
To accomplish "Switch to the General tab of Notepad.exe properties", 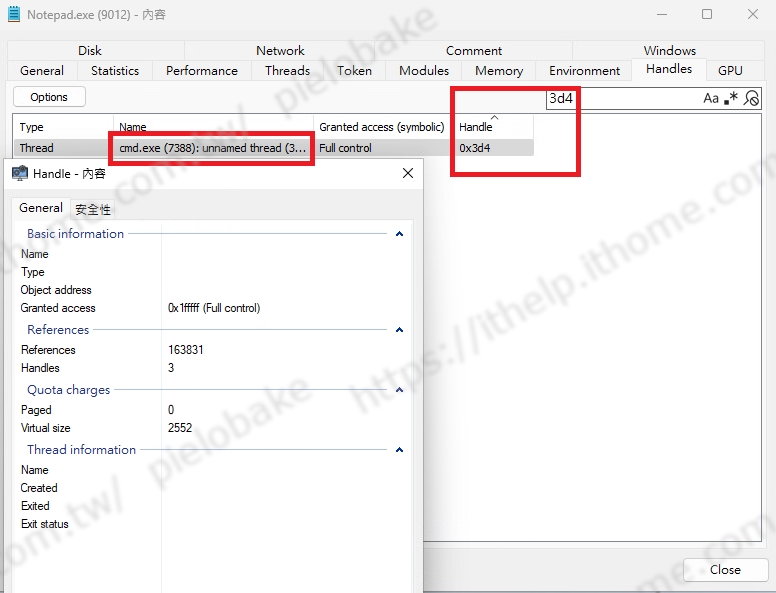I will tap(42, 71).
